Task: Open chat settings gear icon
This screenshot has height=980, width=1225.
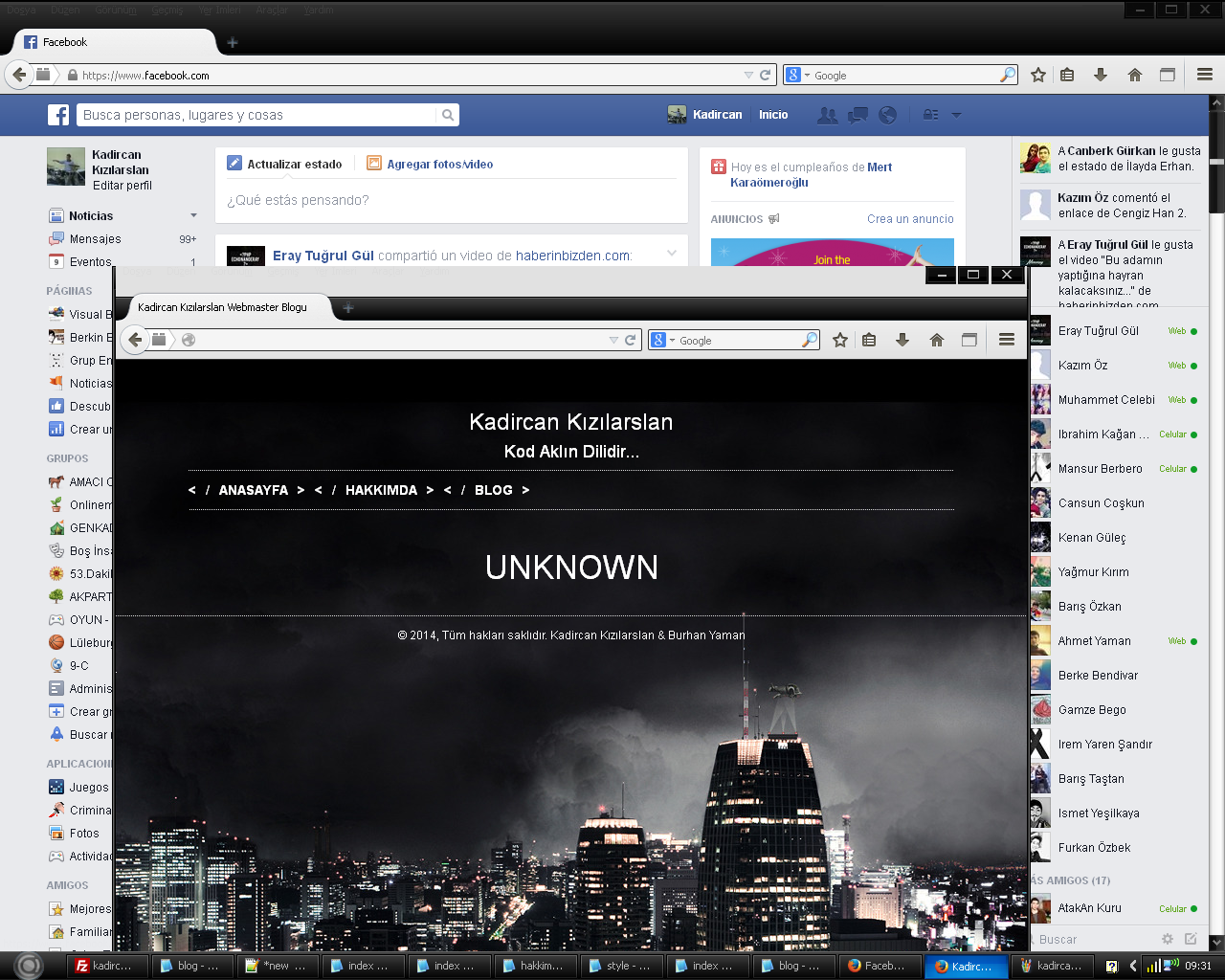Action: pos(1168,939)
